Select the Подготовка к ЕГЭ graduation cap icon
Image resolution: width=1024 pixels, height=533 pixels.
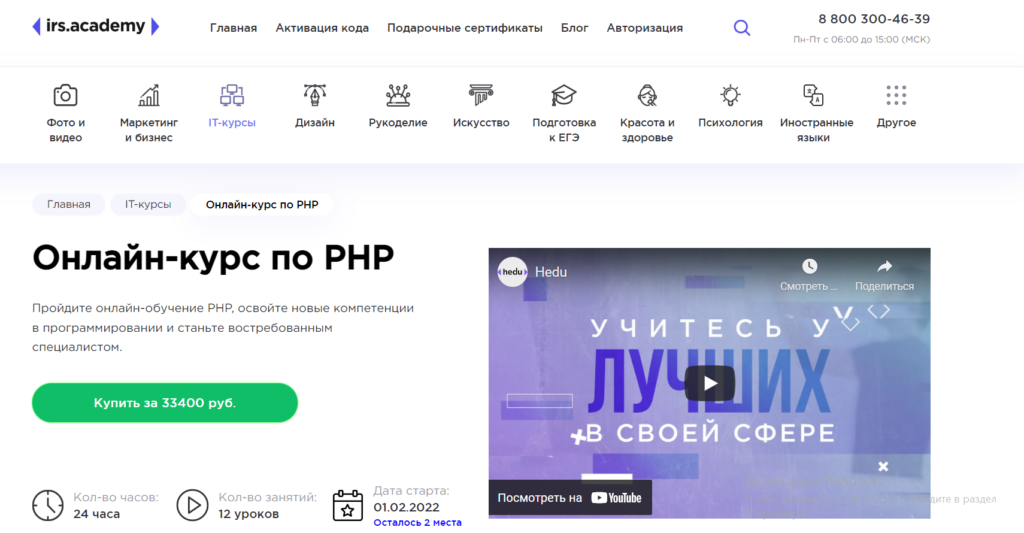coord(564,95)
